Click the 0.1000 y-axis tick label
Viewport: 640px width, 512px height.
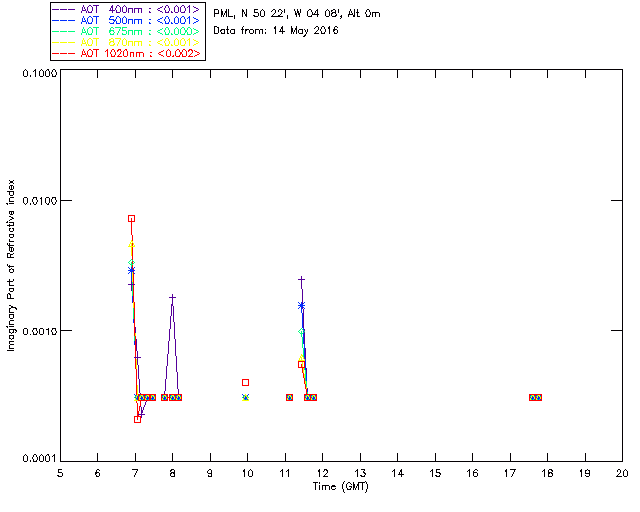coord(40,73)
